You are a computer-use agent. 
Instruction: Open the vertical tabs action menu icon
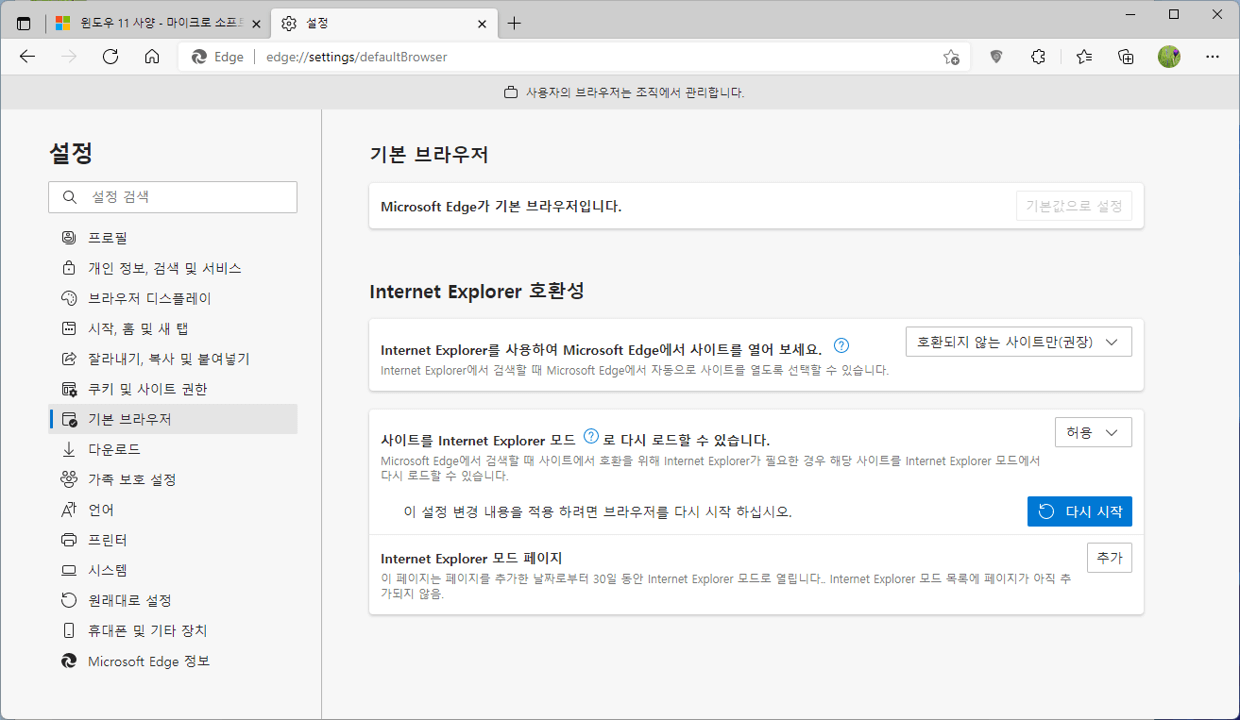24,23
